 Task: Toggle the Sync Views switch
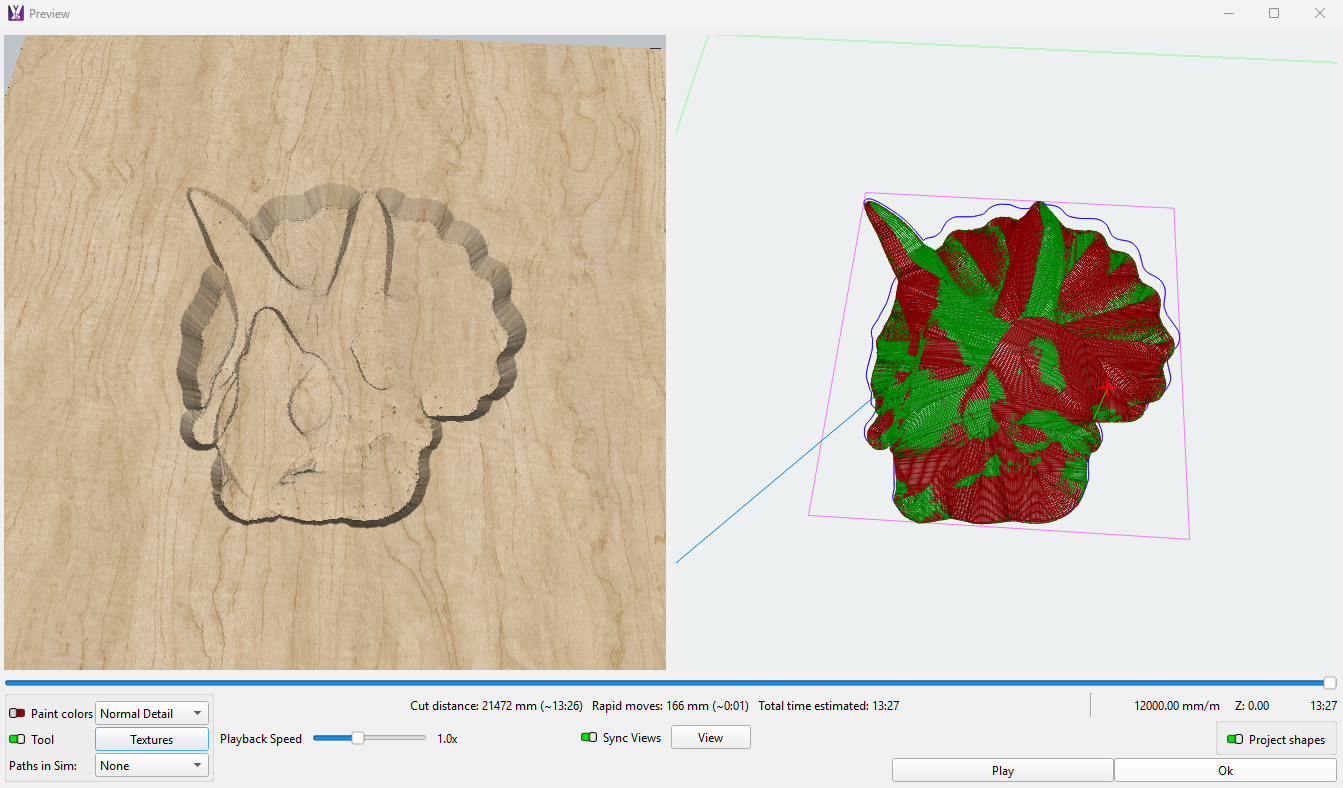pyautogui.click(x=589, y=737)
